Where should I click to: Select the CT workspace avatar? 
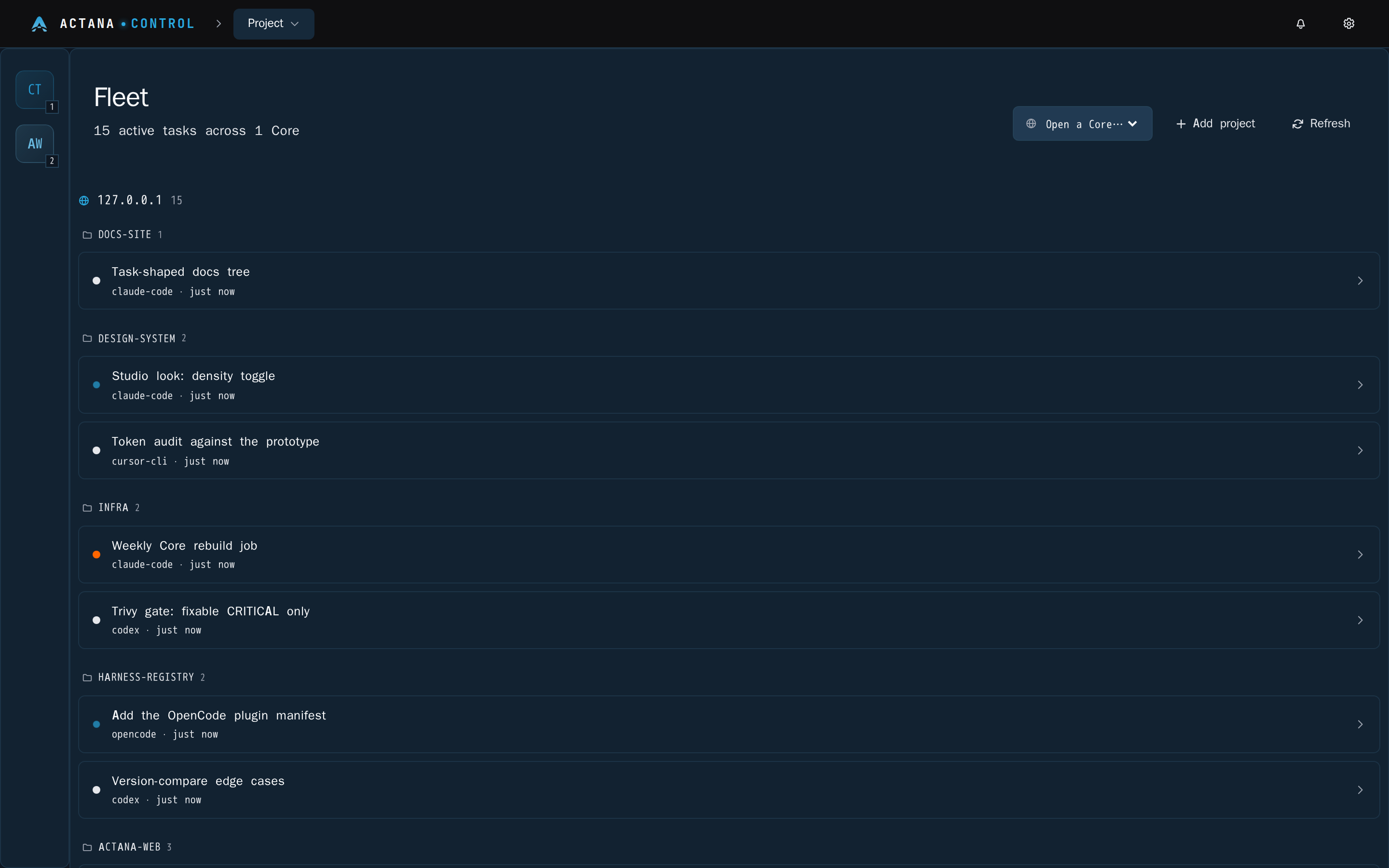[34, 90]
